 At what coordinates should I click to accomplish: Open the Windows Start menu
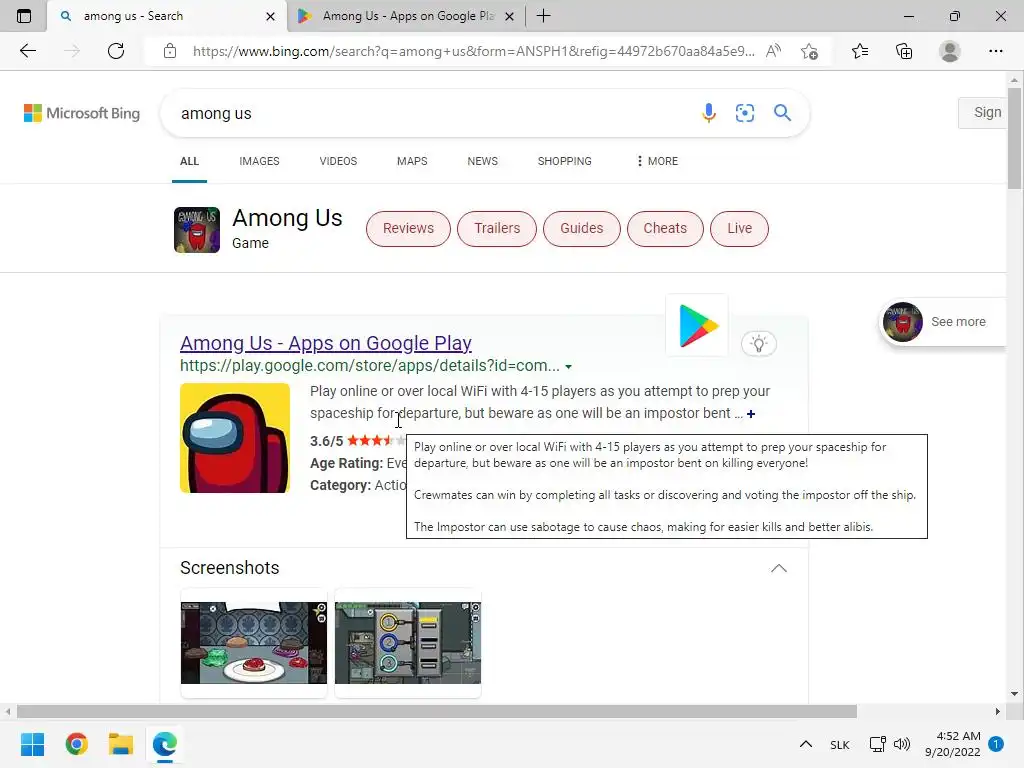[33, 744]
